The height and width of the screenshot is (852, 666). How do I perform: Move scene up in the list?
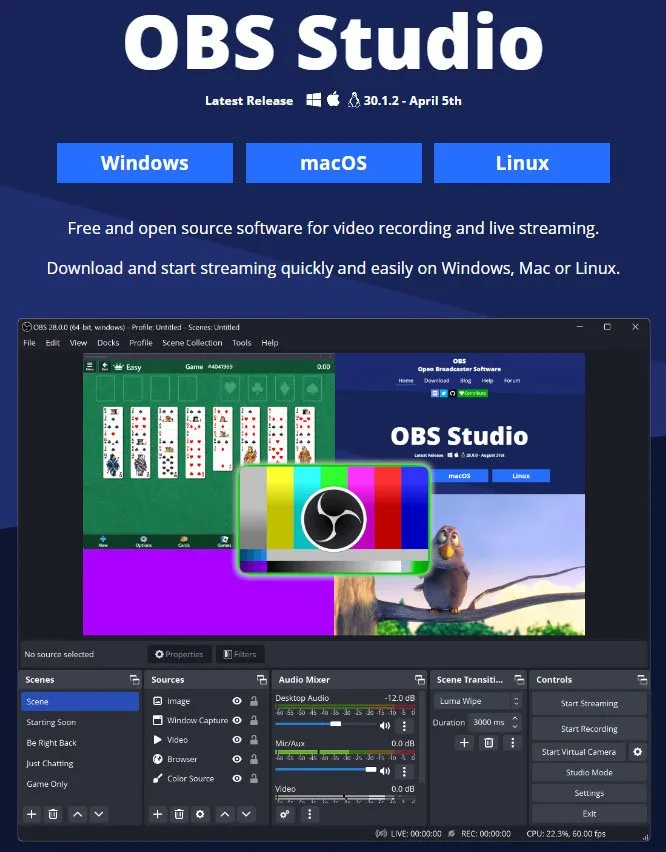click(78, 814)
